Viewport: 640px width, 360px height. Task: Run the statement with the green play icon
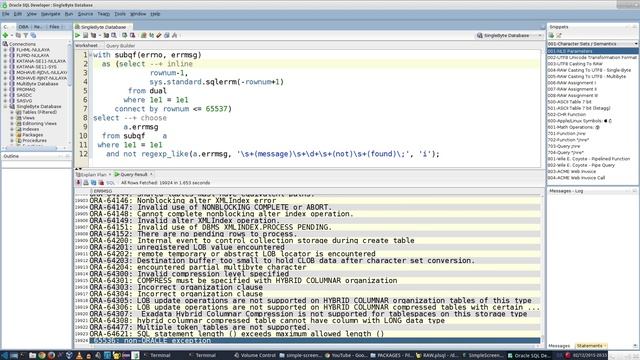click(77, 36)
